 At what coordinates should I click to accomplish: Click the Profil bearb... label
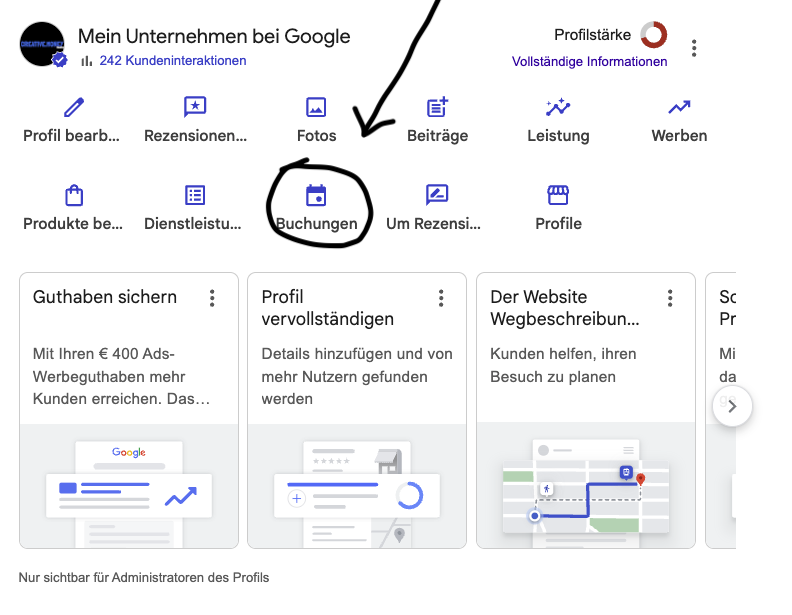pyautogui.click(x=71, y=136)
